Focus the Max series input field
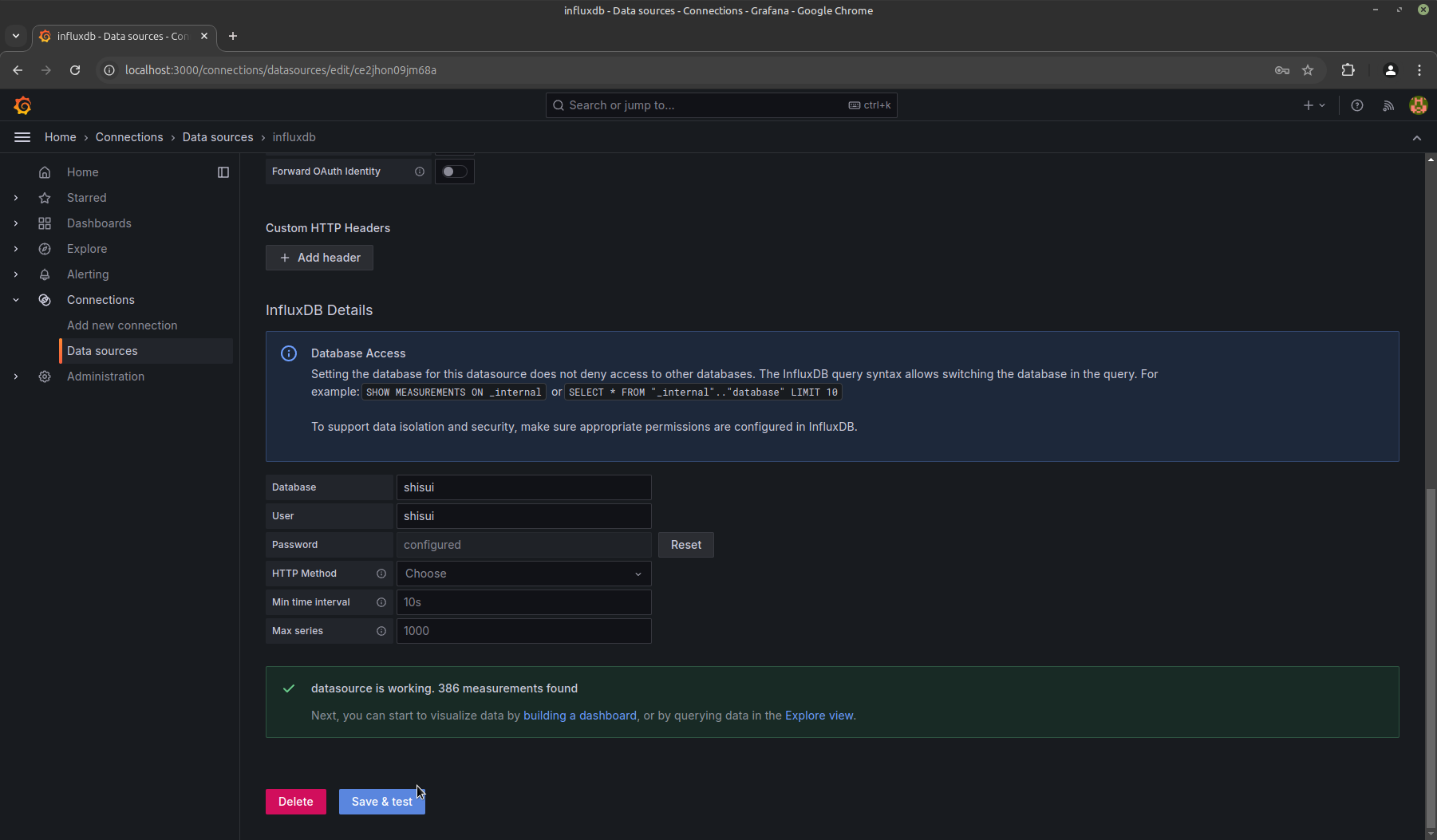 [x=524, y=631]
